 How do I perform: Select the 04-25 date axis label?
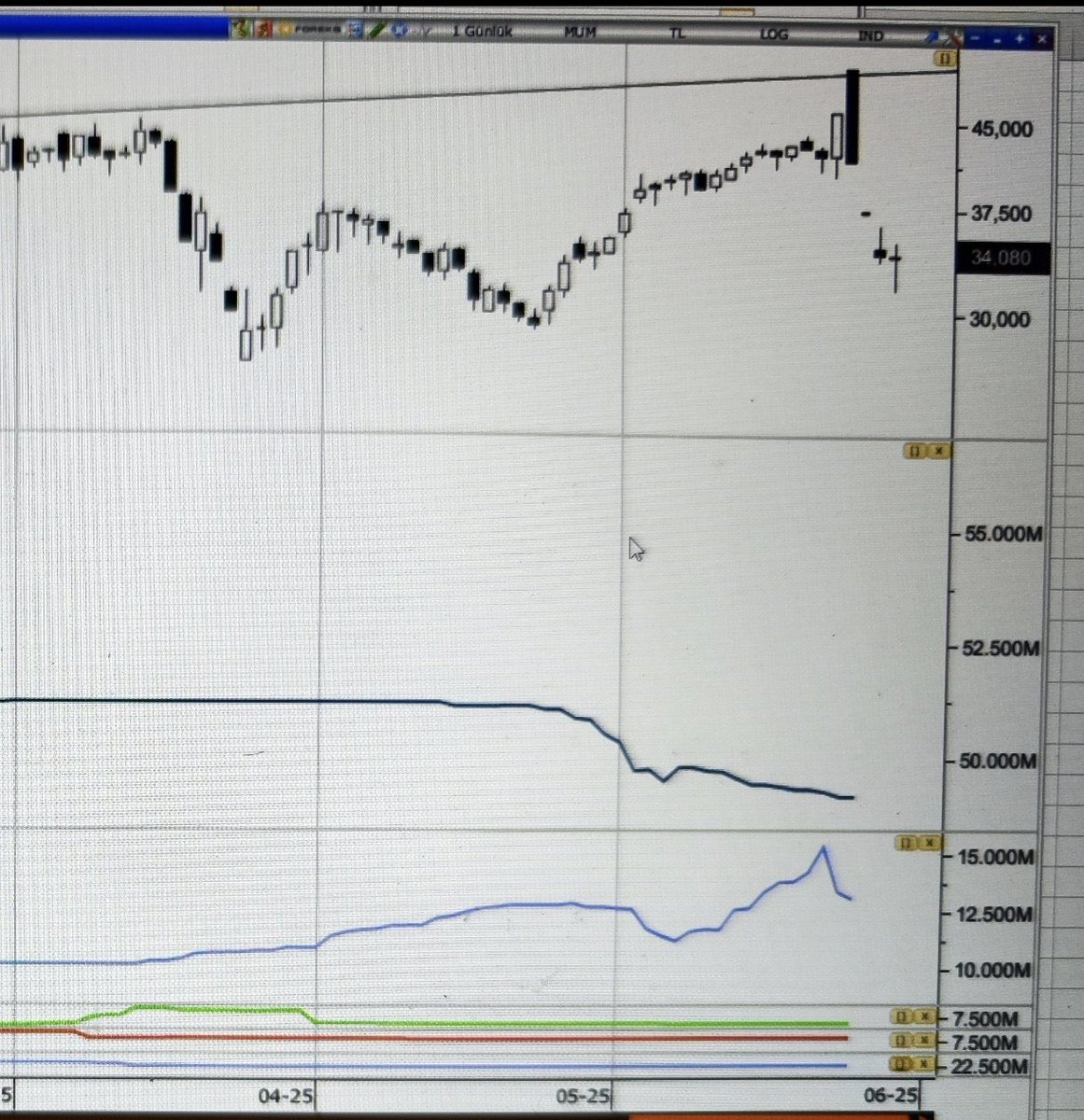click(286, 1095)
